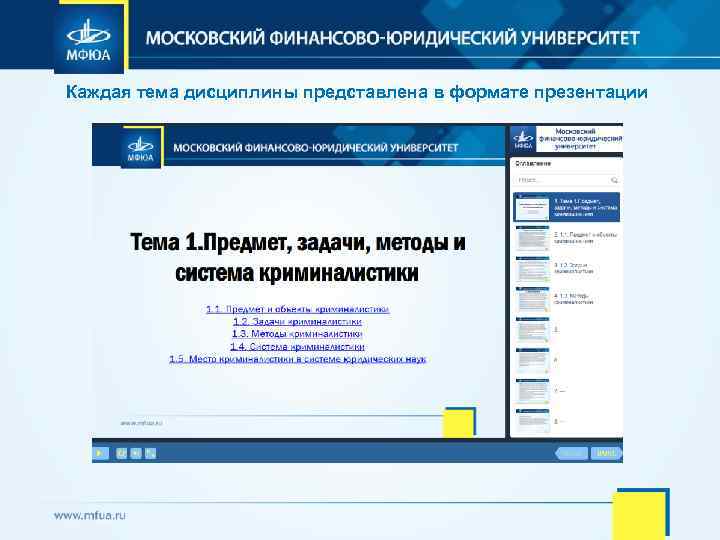Viewport: 720px width, 540px height.
Task: Click caption Каждая тема дисциплины представлена
Action: tap(356, 92)
